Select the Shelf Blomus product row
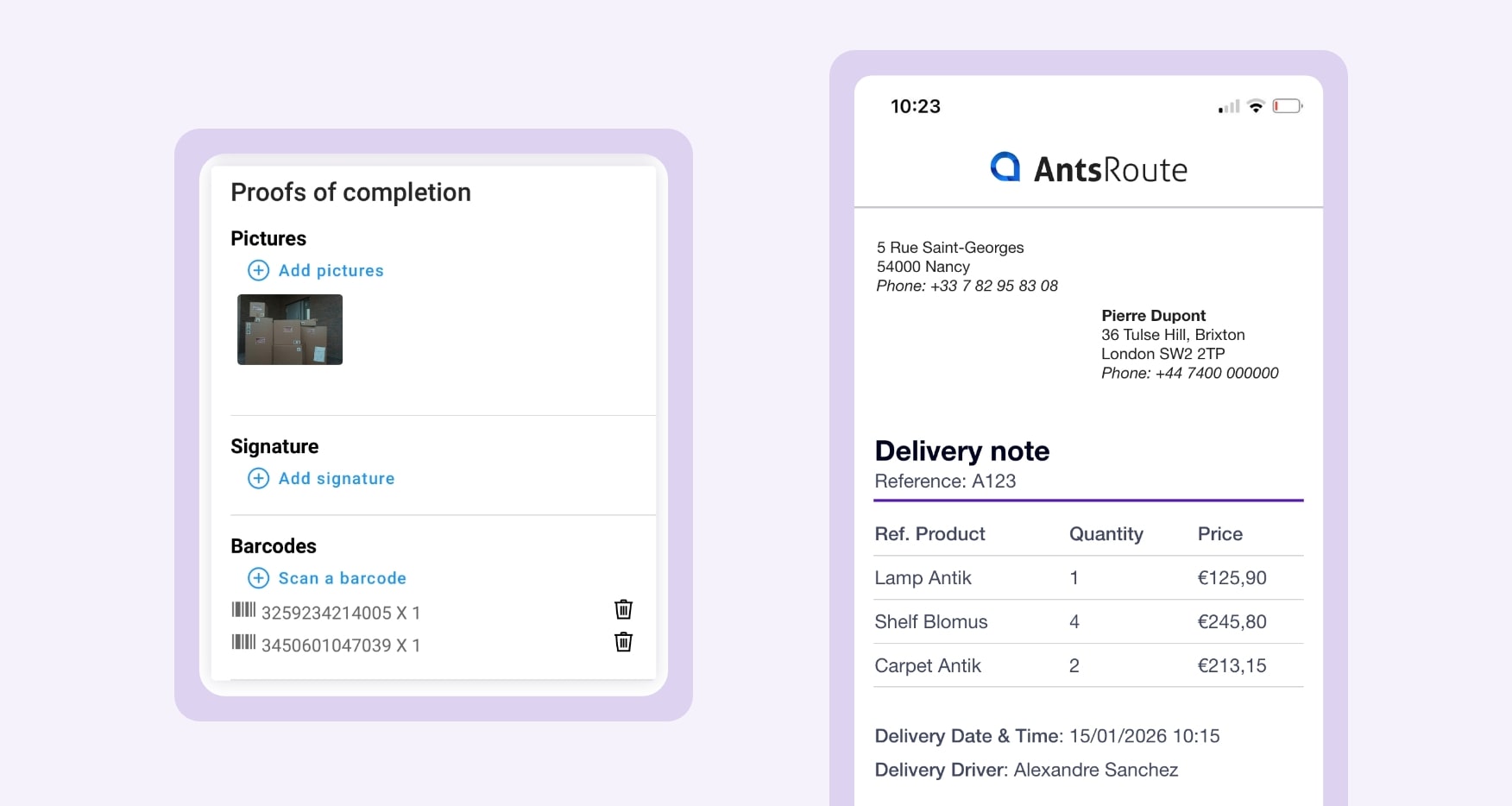 tap(1087, 622)
